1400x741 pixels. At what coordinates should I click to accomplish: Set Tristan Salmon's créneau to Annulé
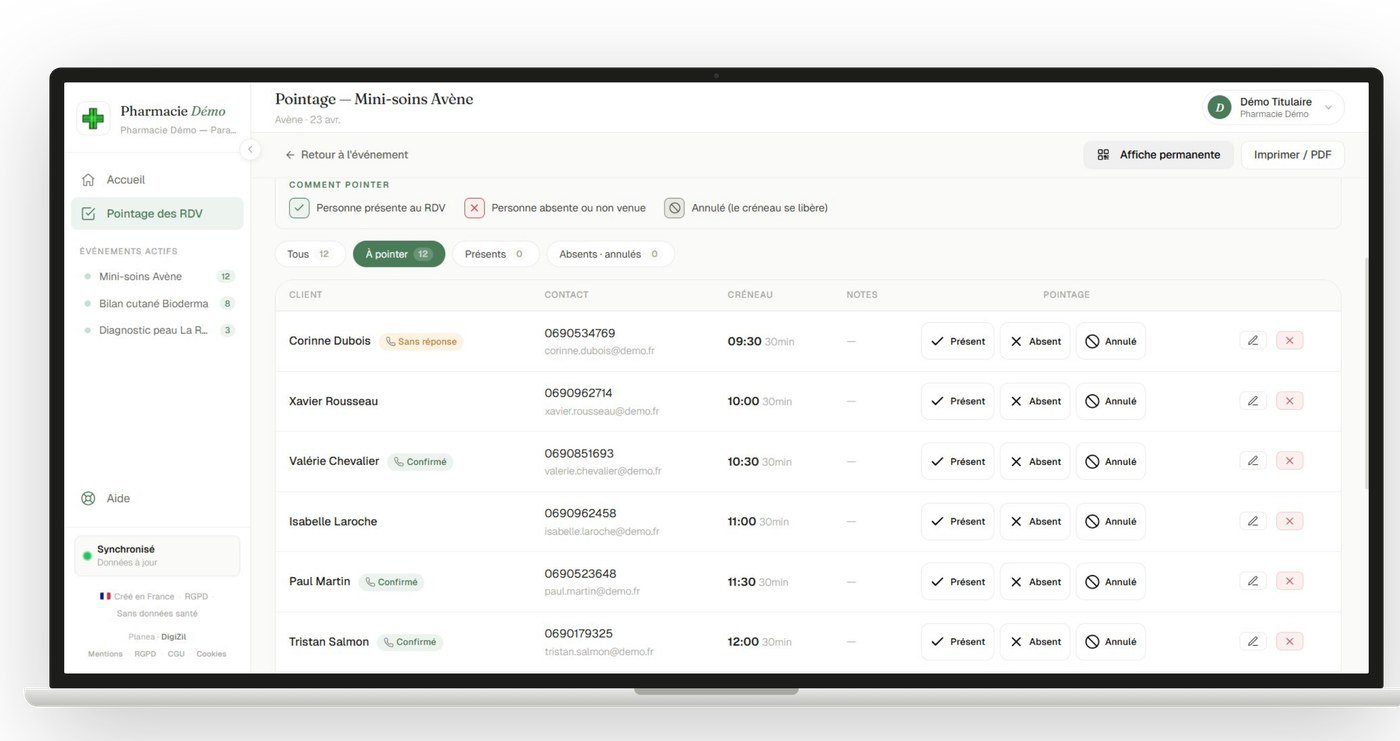point(1110,641)
